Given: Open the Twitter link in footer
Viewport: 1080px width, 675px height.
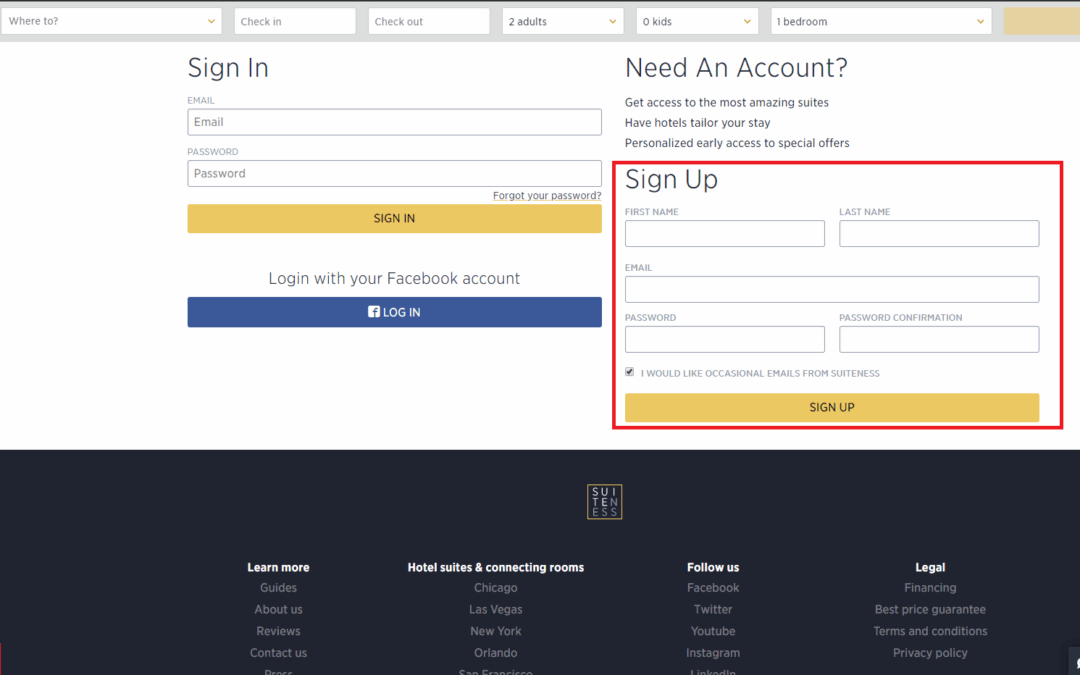Looking at the screenshot, I should pyautogui.click(x=713, y=609).
